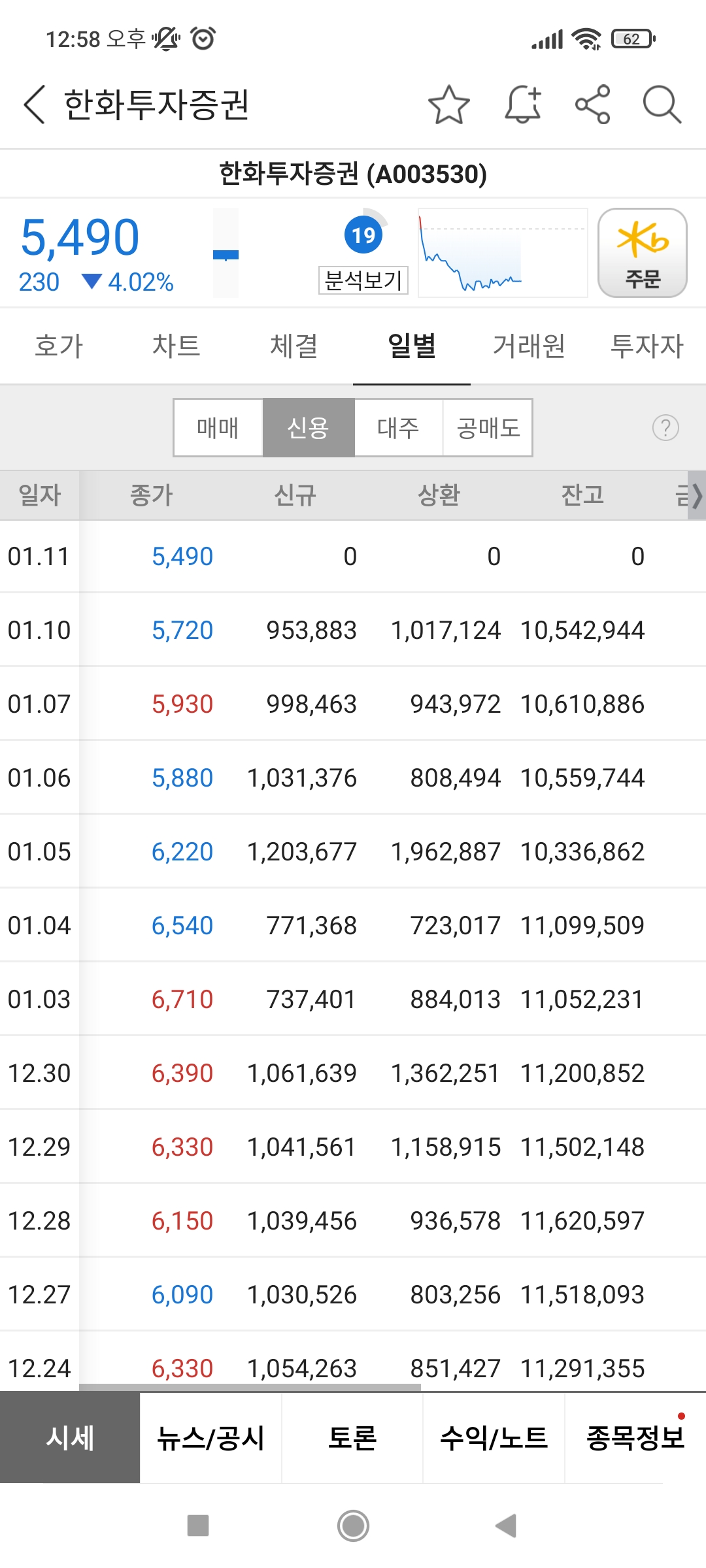The height and width of the screenshot is (1568, 706).
Task: Tap the blue 19 score badge
Action: pos(363,235)
